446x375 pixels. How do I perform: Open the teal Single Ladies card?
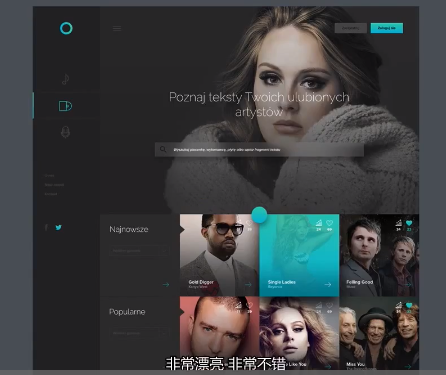[x=299, y=255]
